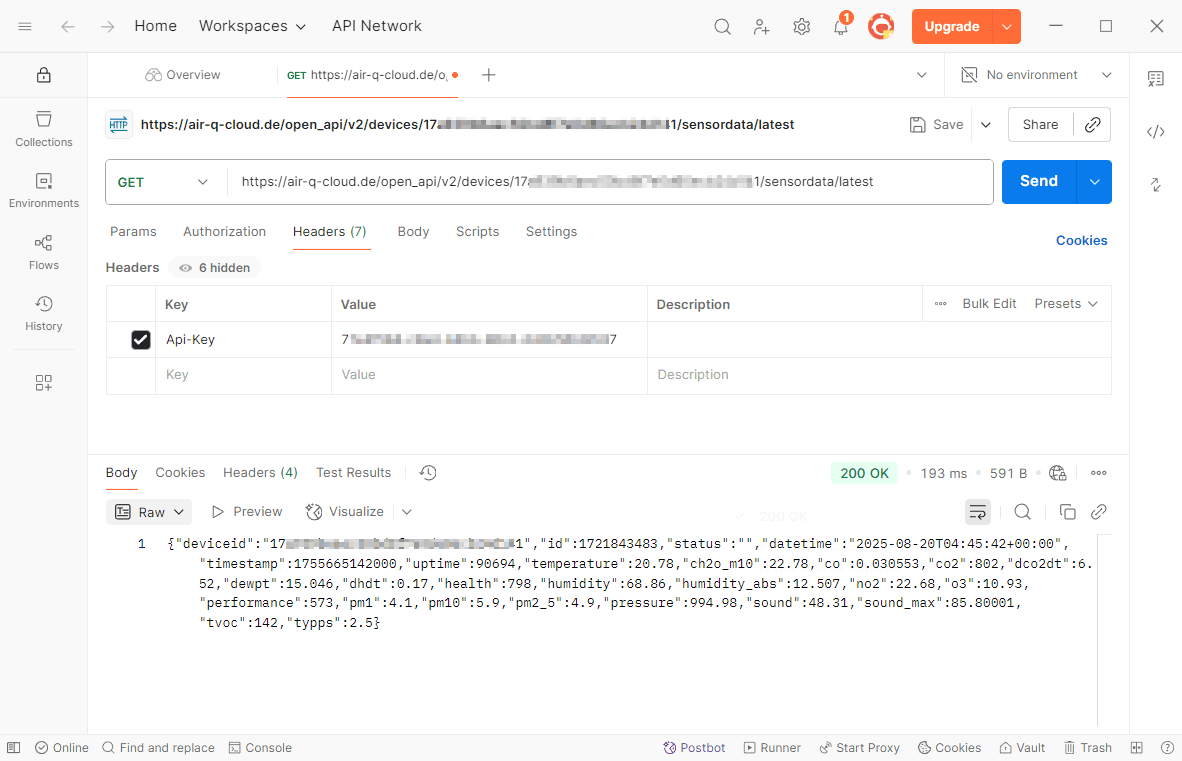Screen dimensions: 1182x761
Task: Open Postbot from the status bar
Action: (694, 747)
